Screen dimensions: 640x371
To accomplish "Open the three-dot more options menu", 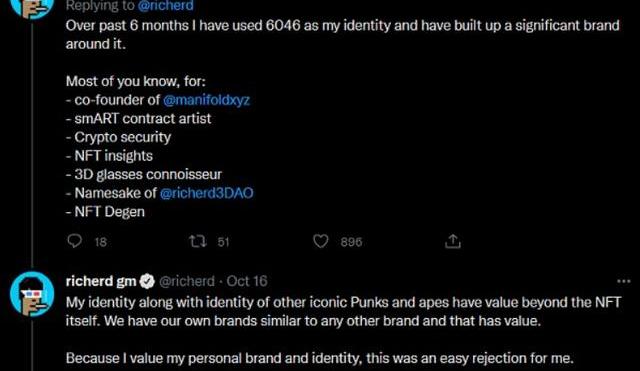I will click(x=624, y=281).
